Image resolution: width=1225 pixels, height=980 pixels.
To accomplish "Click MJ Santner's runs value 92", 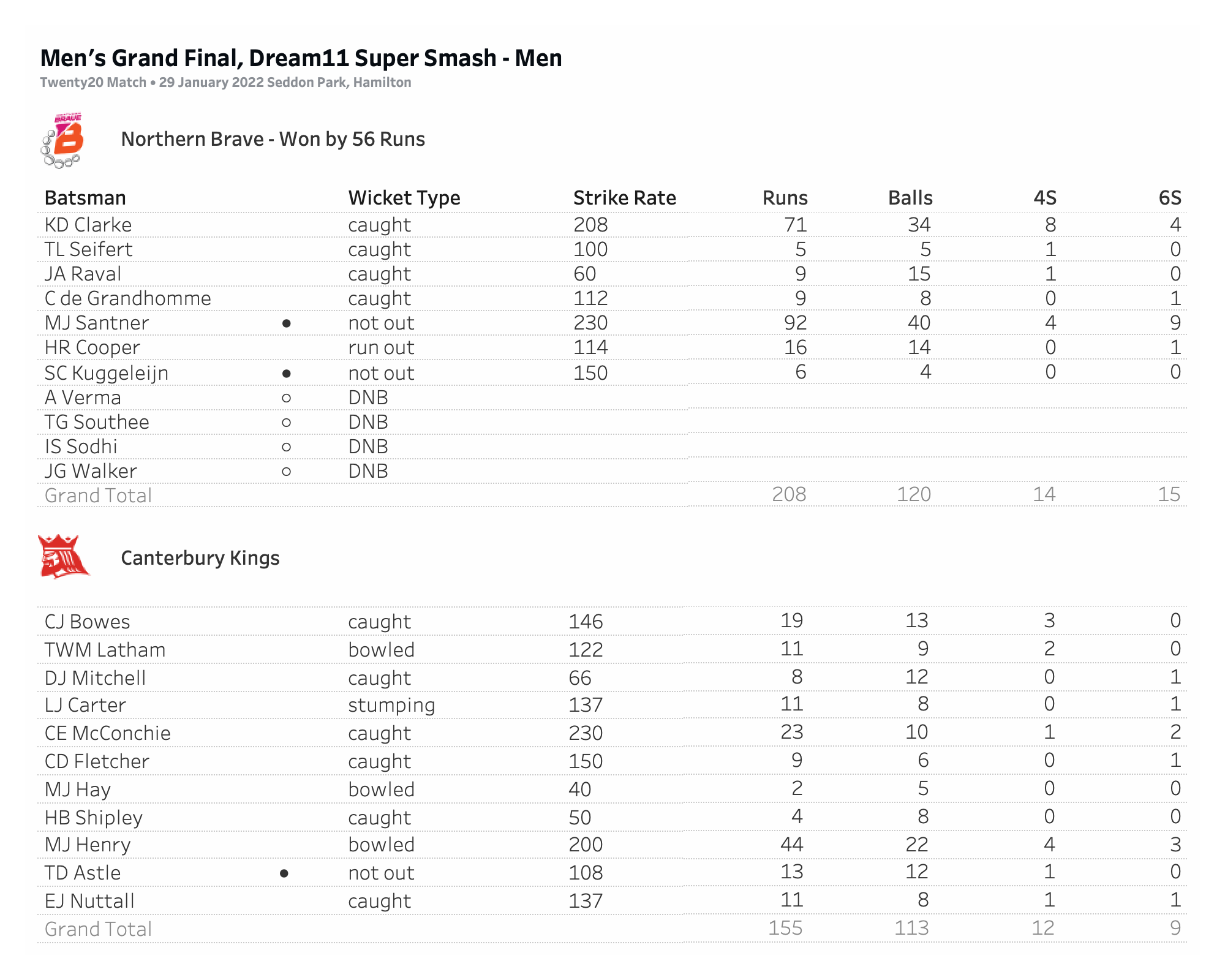I will (x=795, y=323).
